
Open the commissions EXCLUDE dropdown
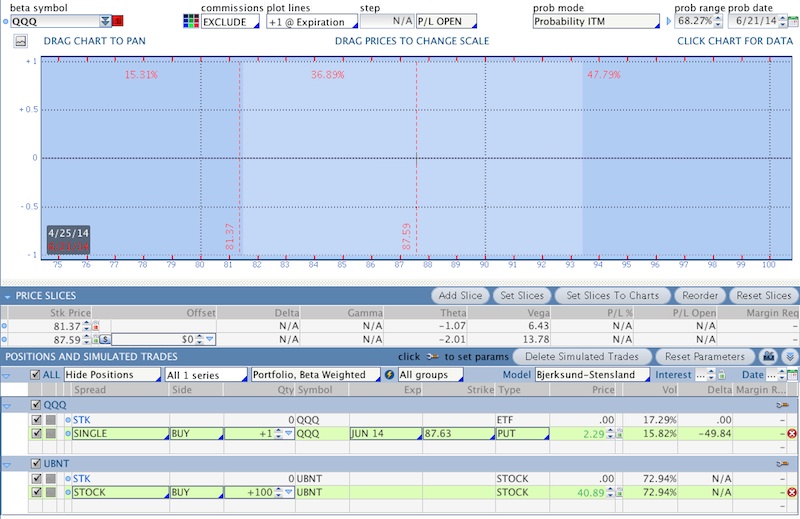click(230, 22)
